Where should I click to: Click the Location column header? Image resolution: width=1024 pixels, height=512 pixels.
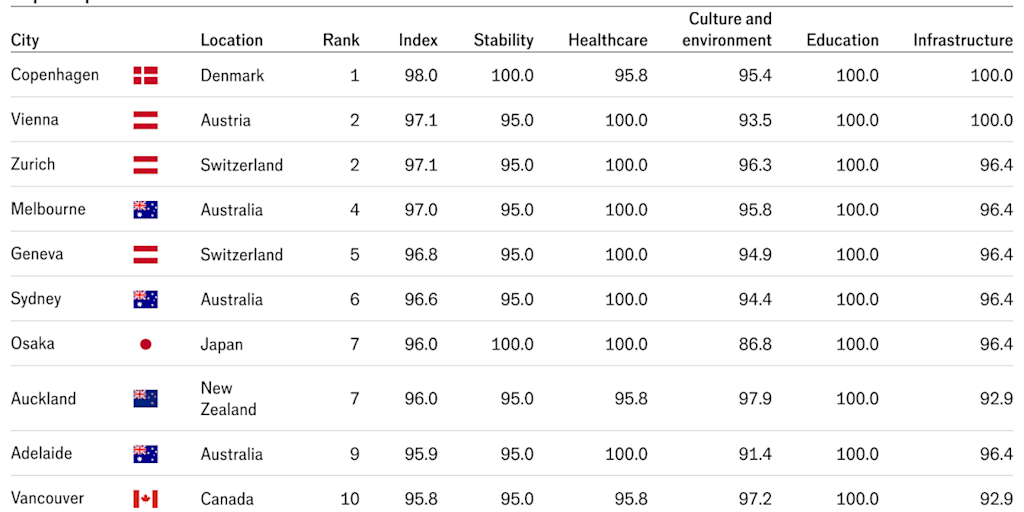tap(231, 41)
